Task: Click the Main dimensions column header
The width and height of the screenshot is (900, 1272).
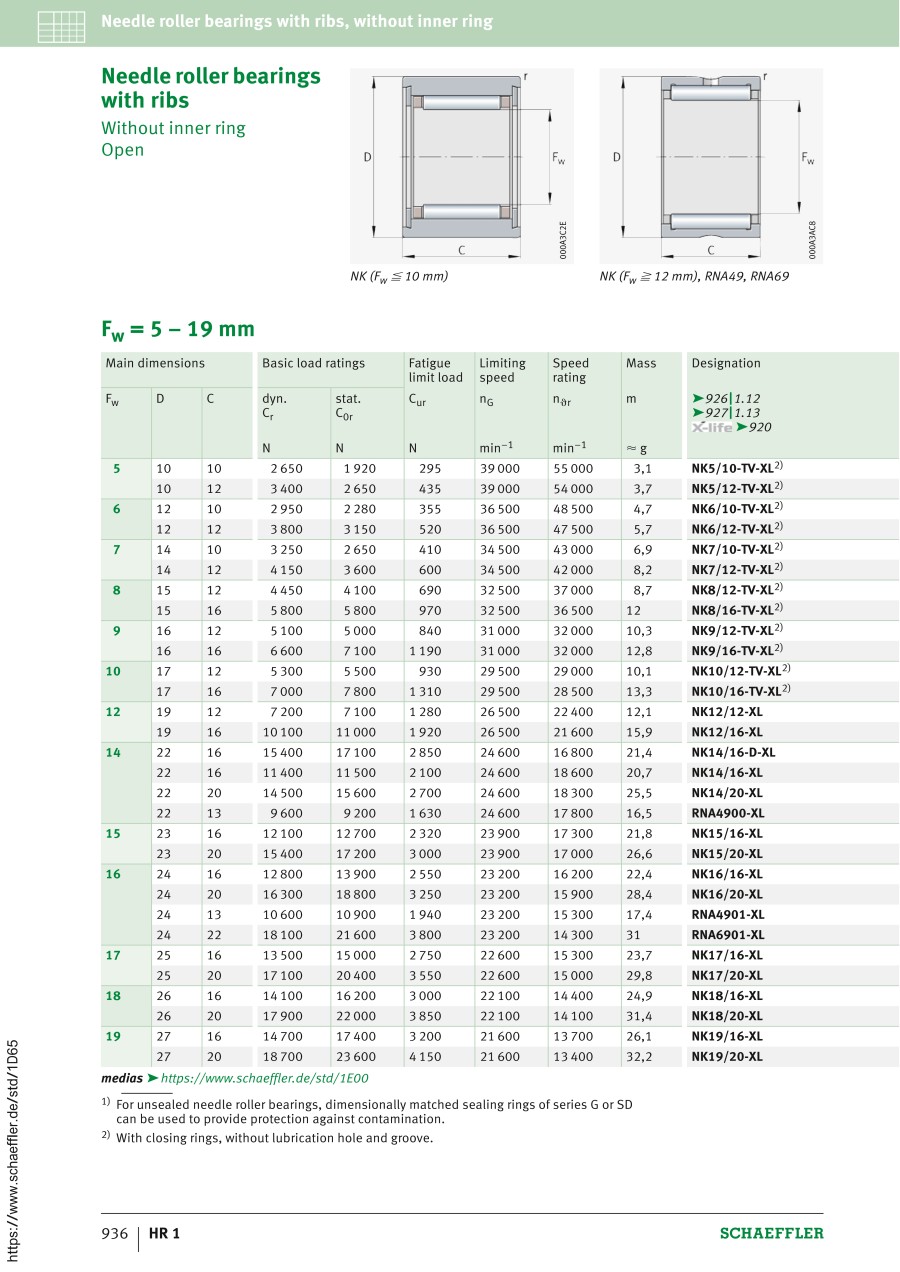Action: [155, 363]
